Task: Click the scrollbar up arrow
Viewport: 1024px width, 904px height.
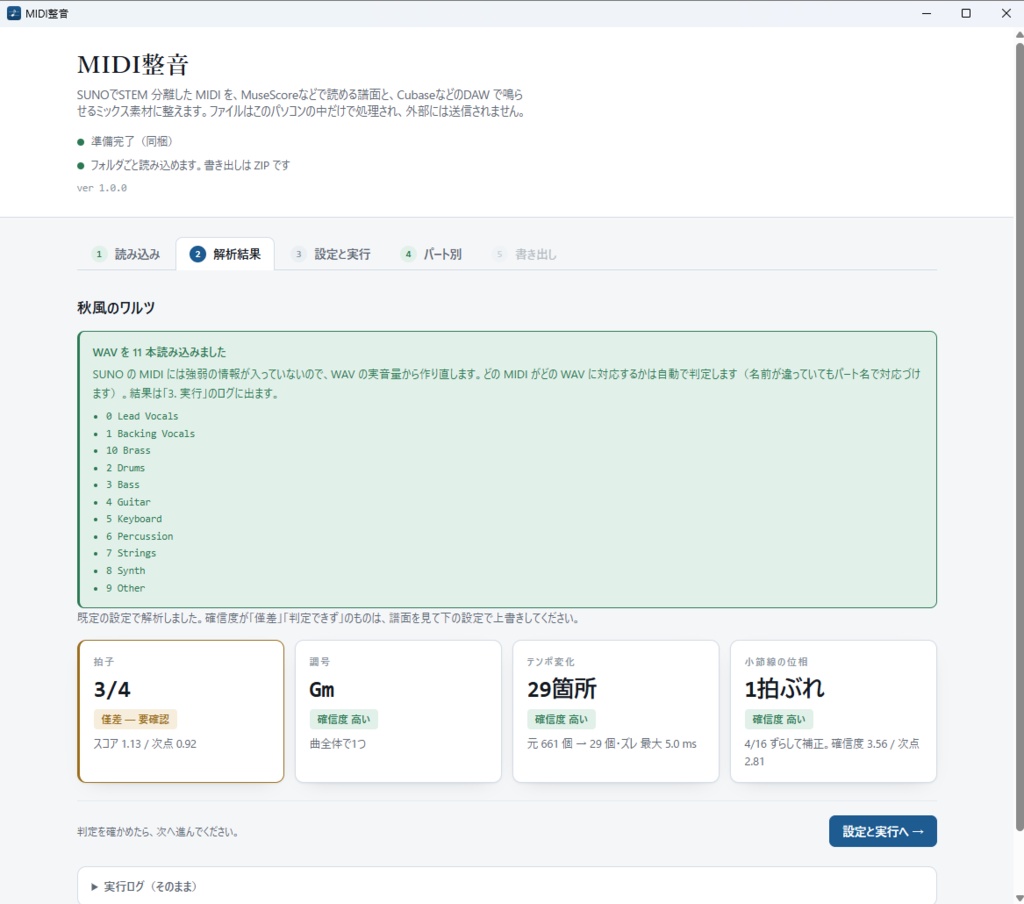Action: point(1019,34)
